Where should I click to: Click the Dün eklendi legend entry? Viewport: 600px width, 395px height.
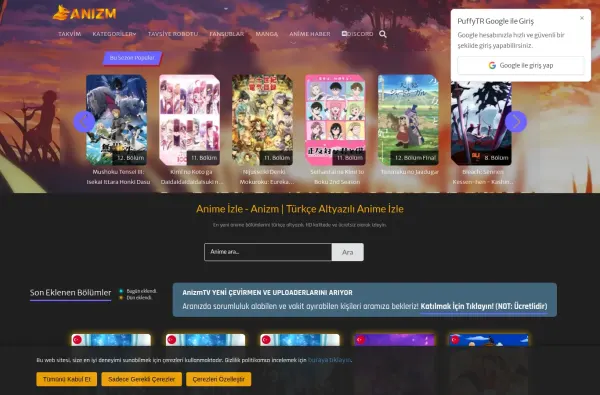pyautogui.click(x=135, y=297)
